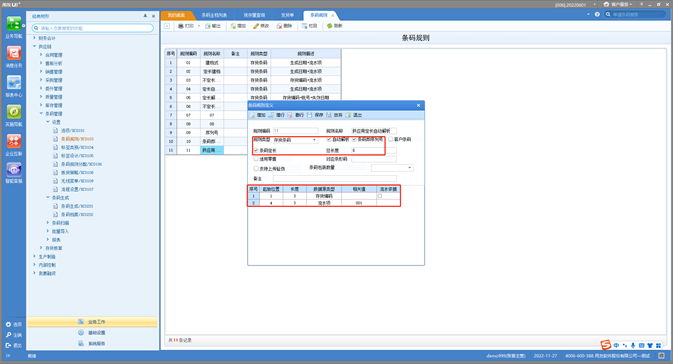The image size is (673, 364).
Task: Toggle the 条码即序列号 checkbox
Action: pos(354,140)
